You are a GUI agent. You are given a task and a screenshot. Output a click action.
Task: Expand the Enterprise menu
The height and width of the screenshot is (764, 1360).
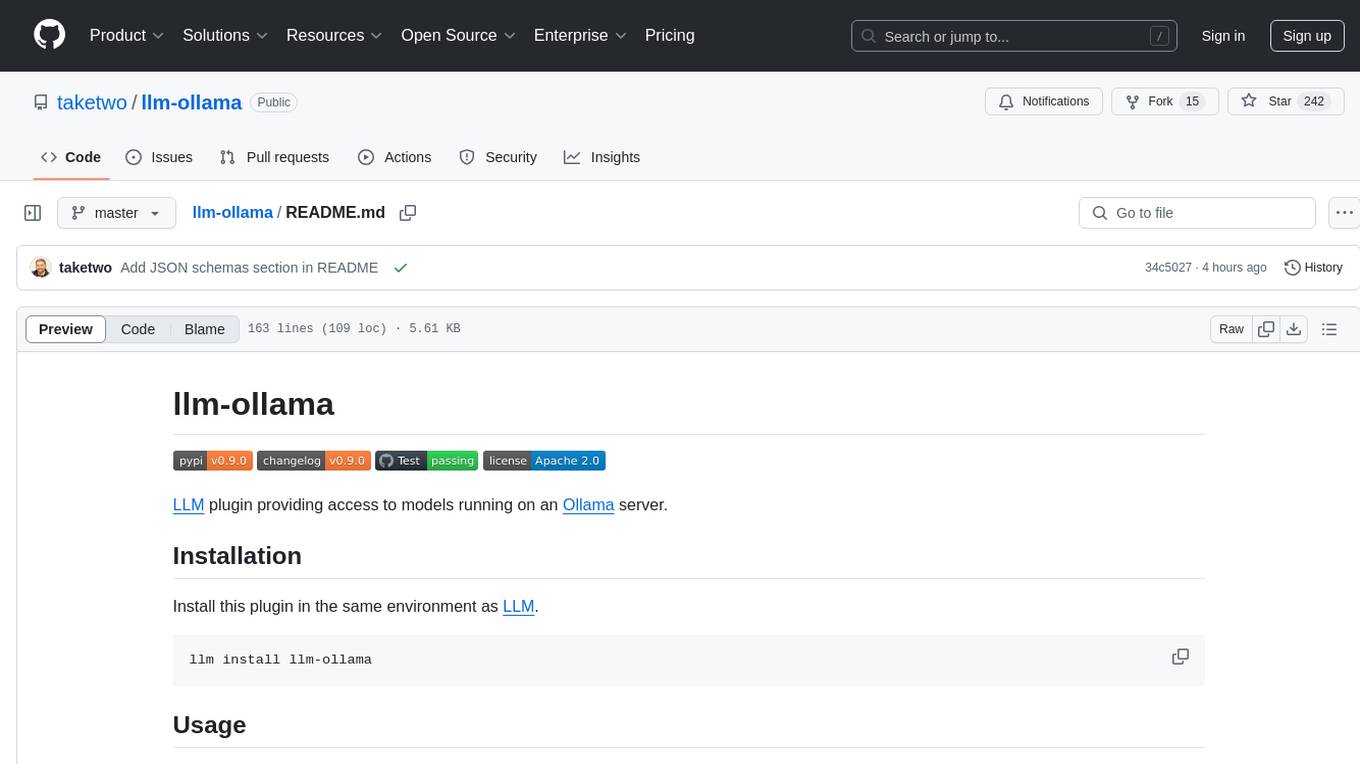(x=580, y=35)
